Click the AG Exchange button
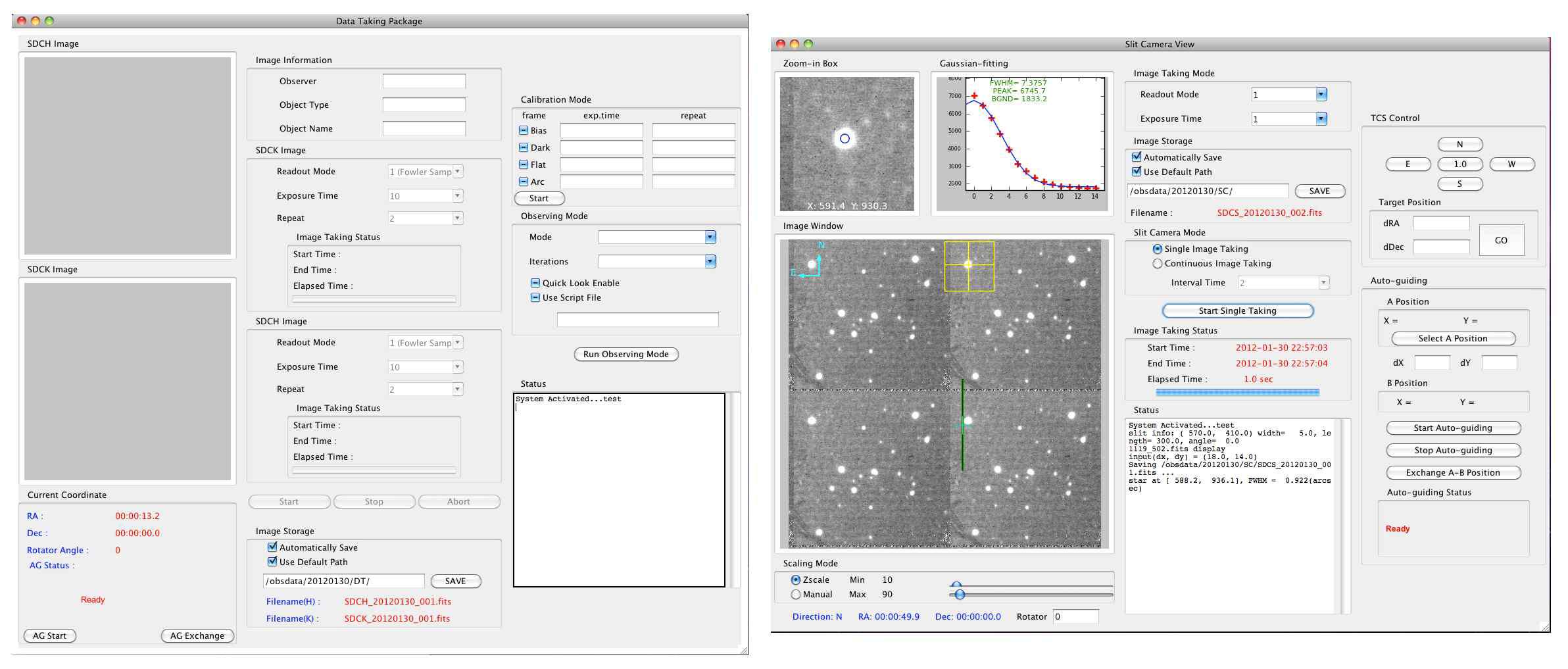The height and width of the screenshot is (669, 1568). (197, 635)
